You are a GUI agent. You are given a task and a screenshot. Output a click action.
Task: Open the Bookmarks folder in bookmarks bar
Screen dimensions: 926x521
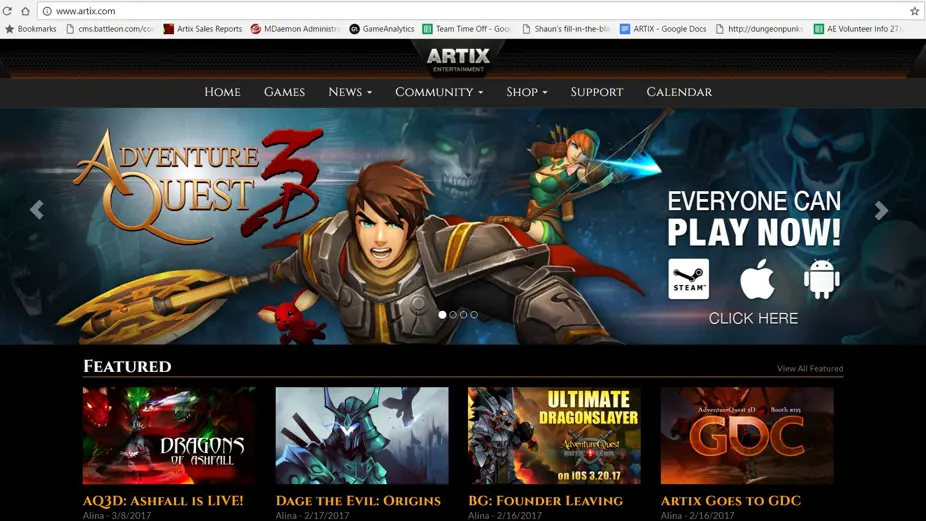coord(31,28)
